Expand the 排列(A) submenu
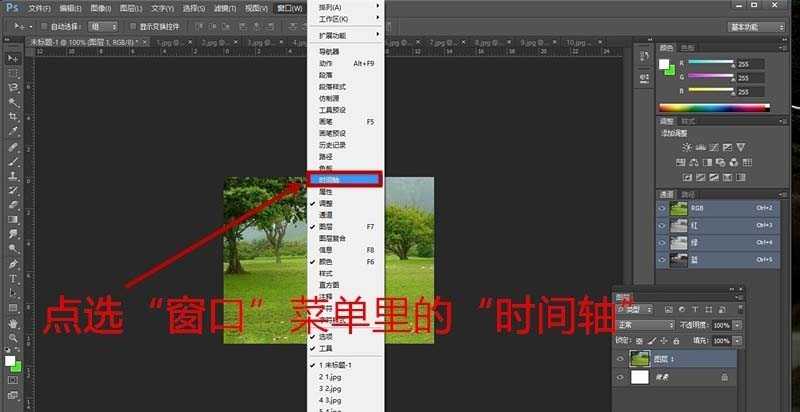 coord(346,7)
